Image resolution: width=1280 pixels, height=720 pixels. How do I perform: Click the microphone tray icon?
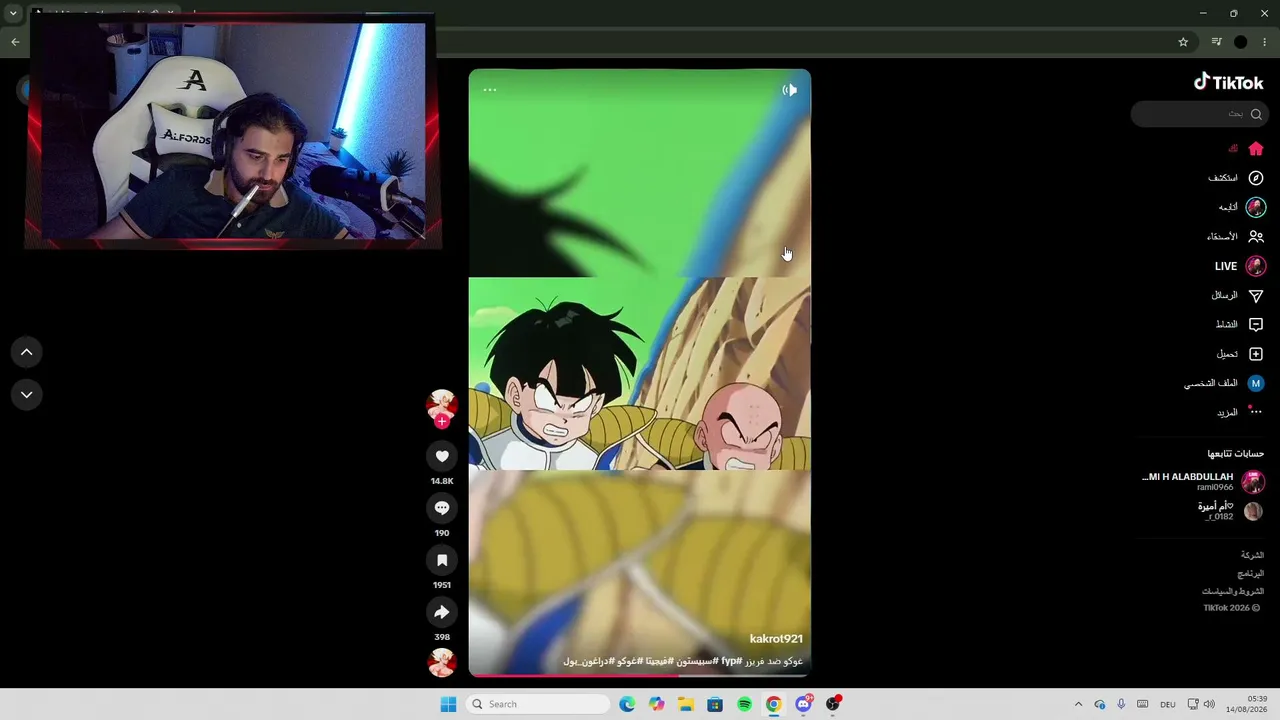(x=1121, y=704)
